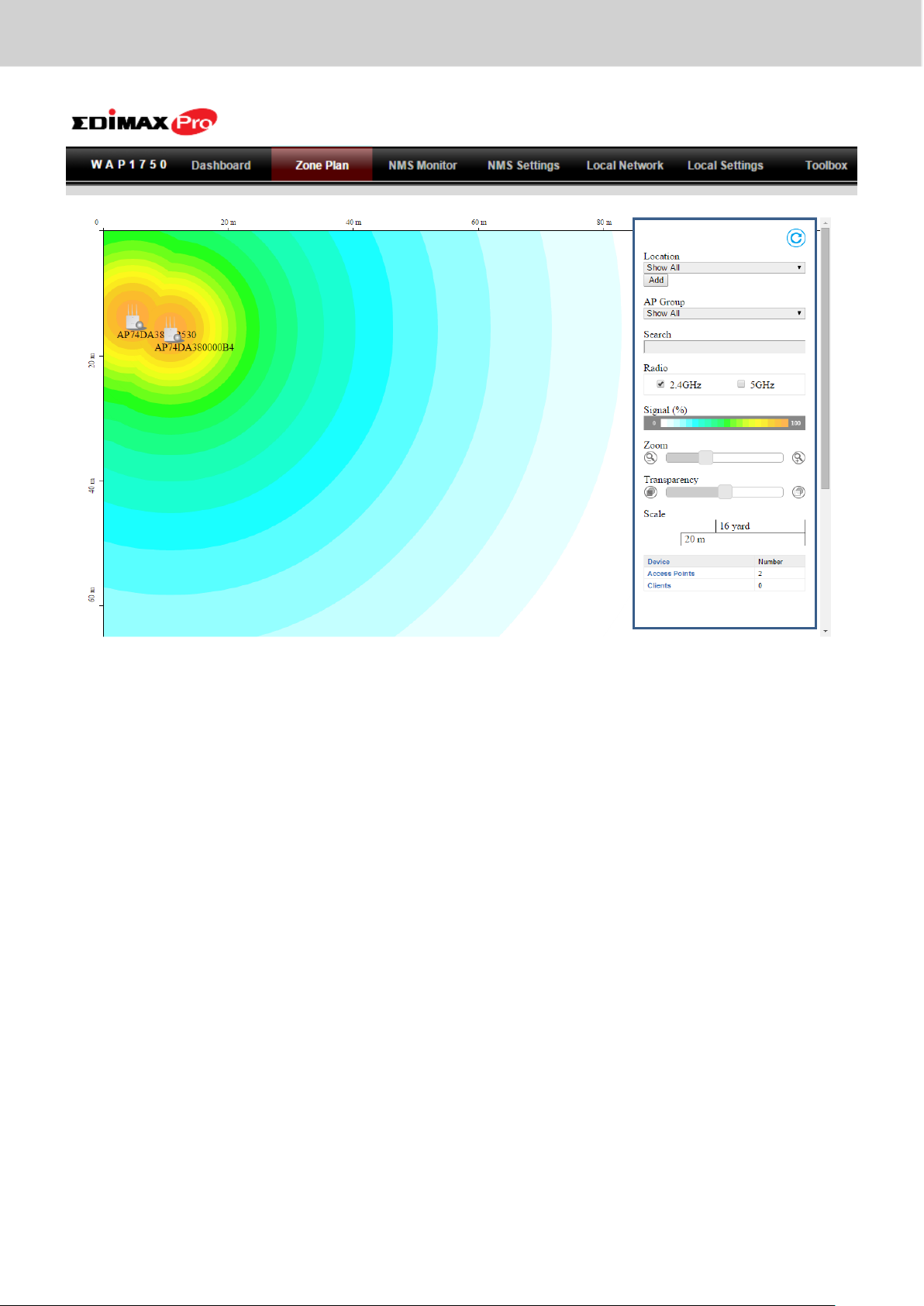Enable the 2.4GHz radio checkbox
This screenshot has height=1306, width=924.
click(660, 384)
